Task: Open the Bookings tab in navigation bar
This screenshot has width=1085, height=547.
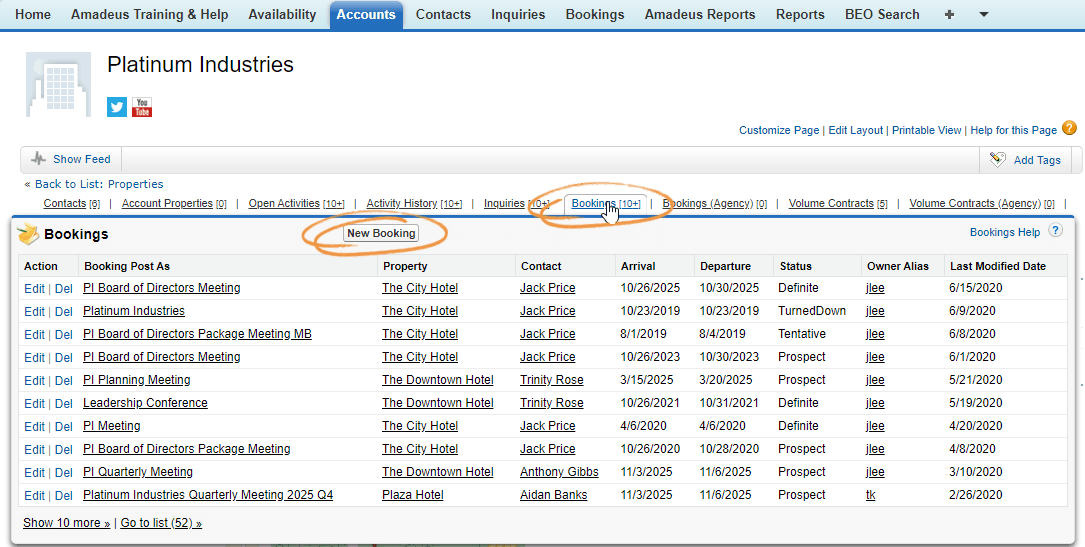Action: (x=595, y=15)
